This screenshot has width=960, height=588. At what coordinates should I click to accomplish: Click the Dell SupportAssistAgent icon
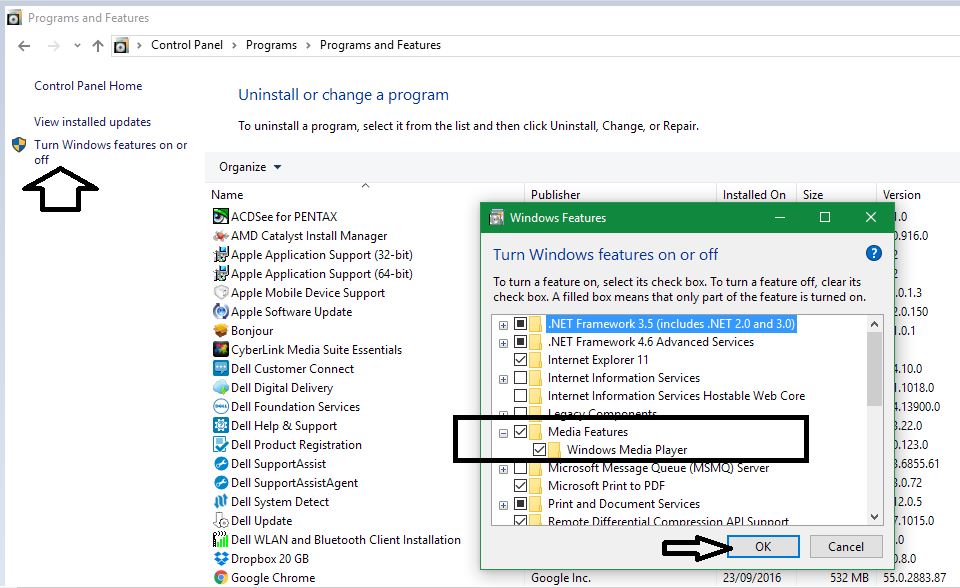220,483
